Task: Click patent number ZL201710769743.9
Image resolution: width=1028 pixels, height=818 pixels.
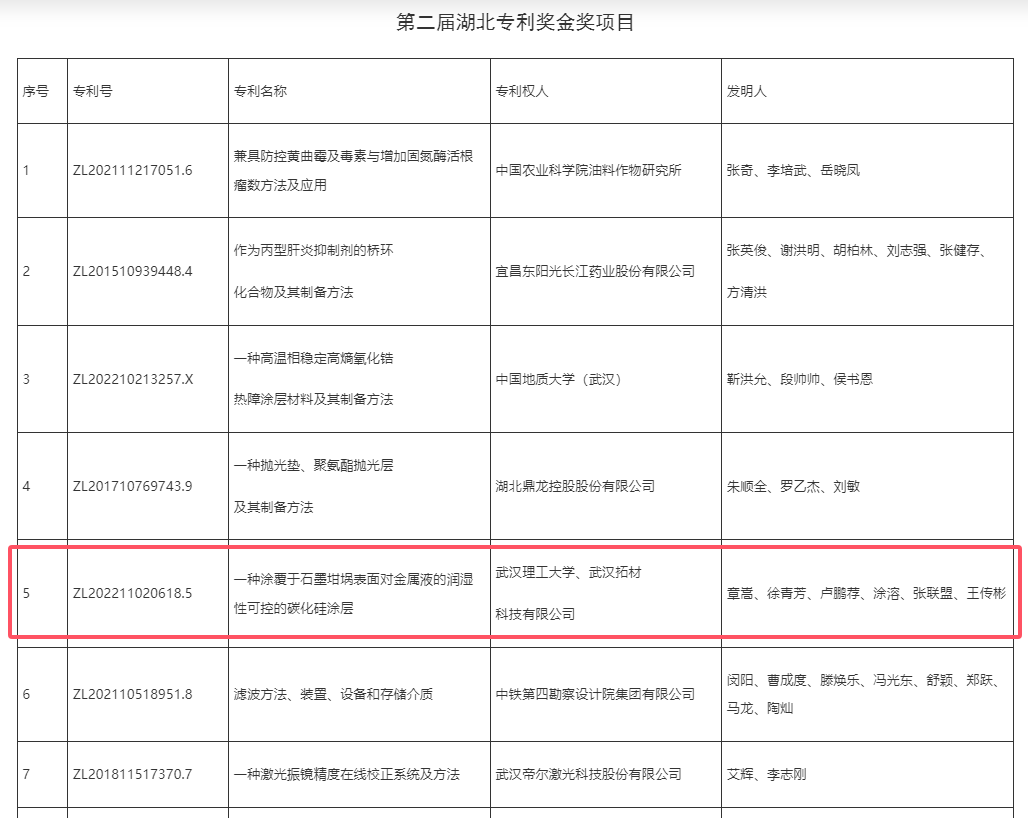Action: [132, 486]
